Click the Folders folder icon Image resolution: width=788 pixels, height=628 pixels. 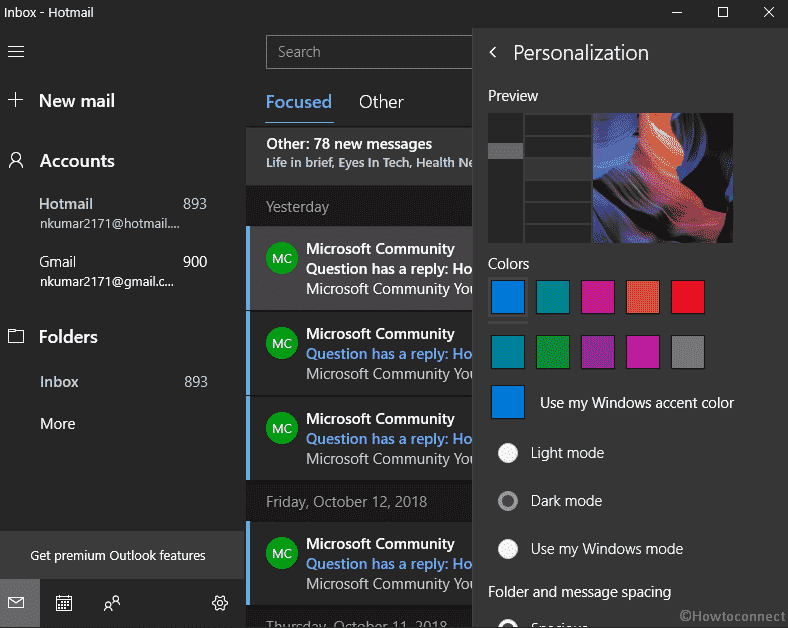coord(16,336)
